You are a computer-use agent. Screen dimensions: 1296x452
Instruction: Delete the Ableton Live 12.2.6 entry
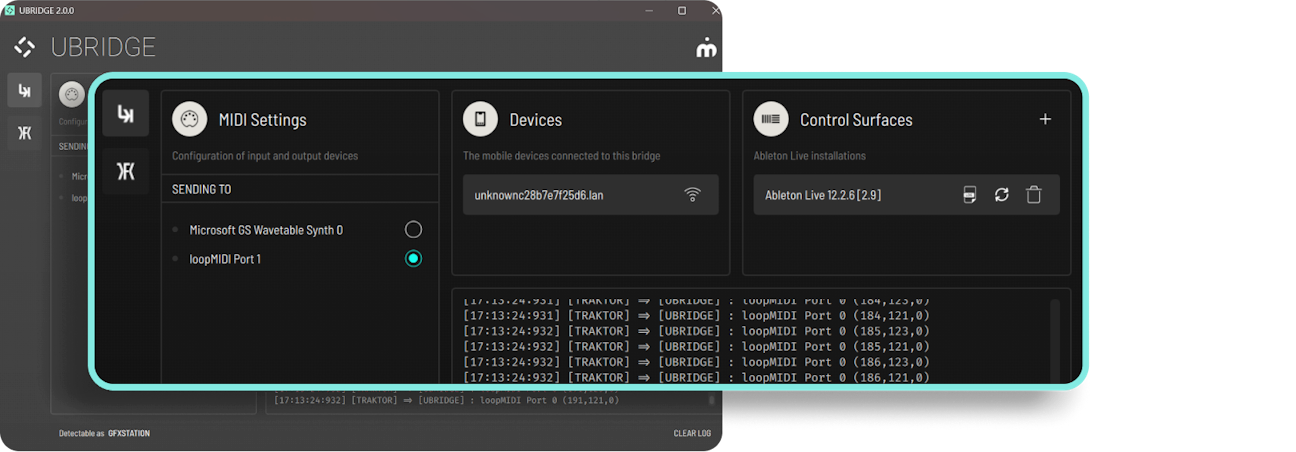[x=1034, y=195]
